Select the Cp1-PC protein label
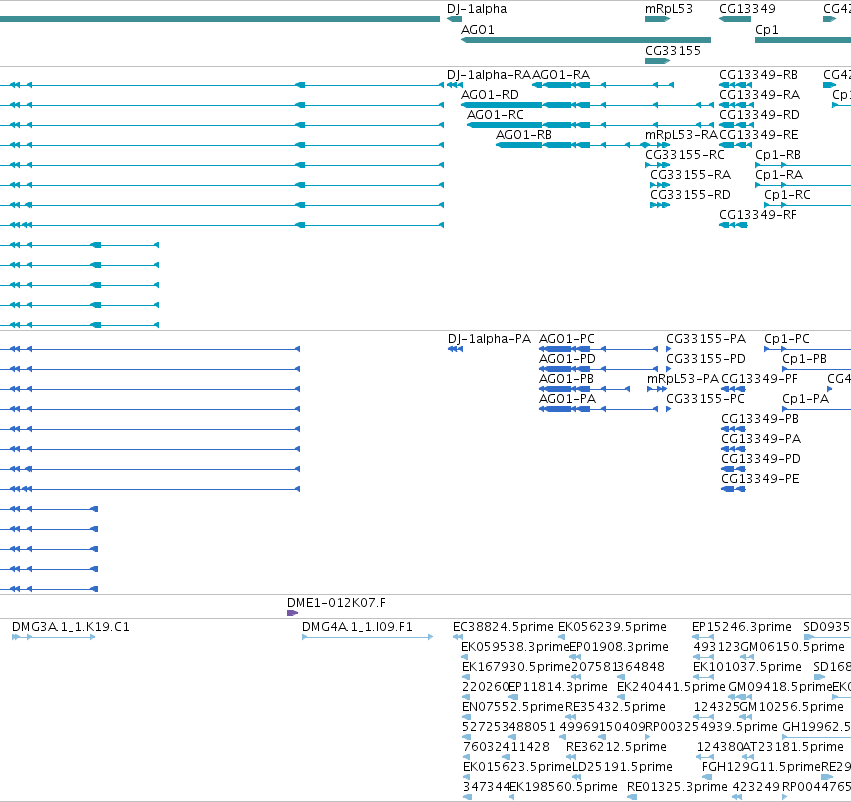Viewport: 851px width, 802px height. coord(787,339)
